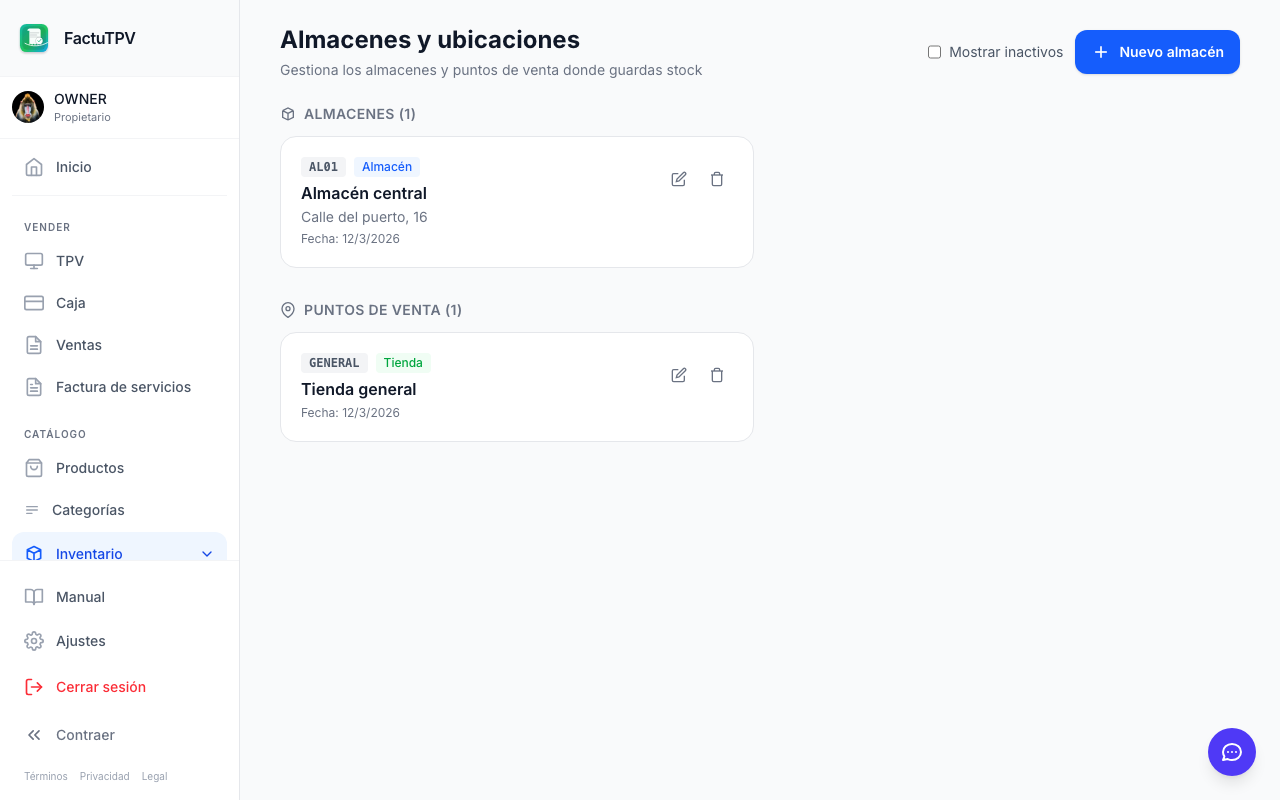Delete the Almacén central warehouse
The width and height of the screenshot is (1280, 800).
point(717,179)
